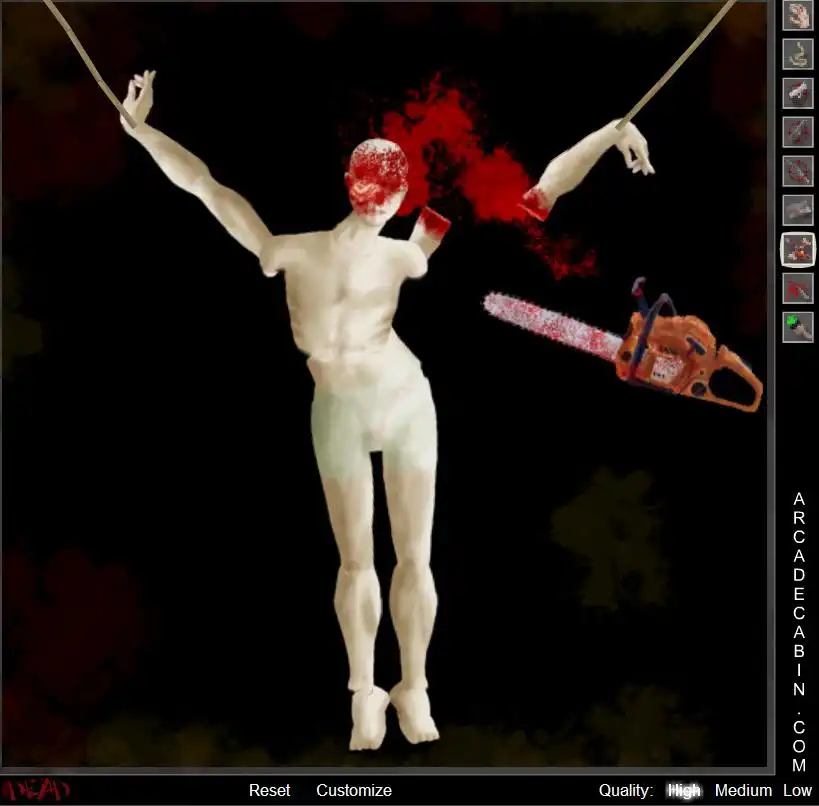Select the highlighted chainsaw tool icon
Screen dimensions: 819x806
[798, 249]
